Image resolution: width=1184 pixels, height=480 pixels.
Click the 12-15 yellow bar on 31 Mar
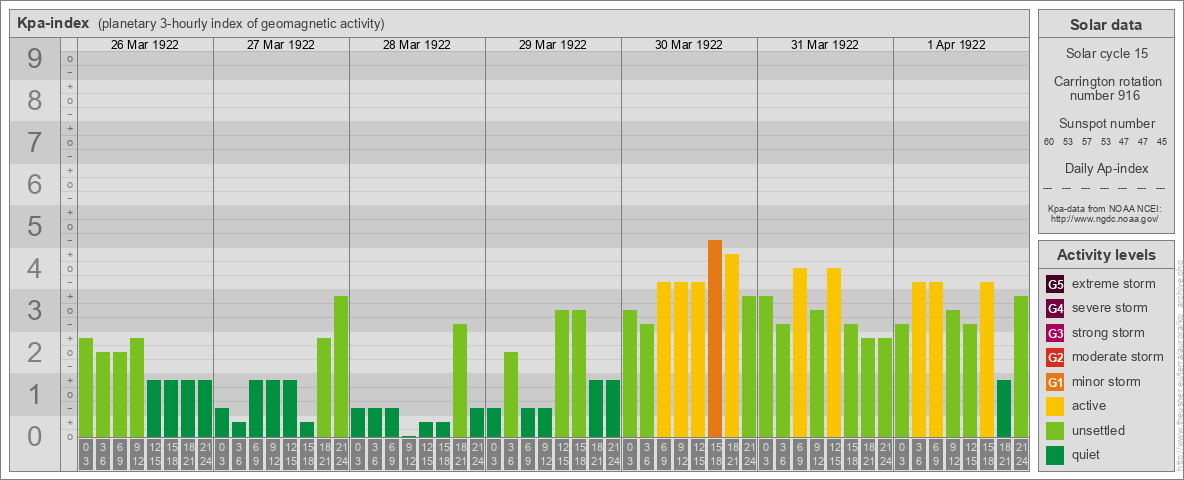834,352
